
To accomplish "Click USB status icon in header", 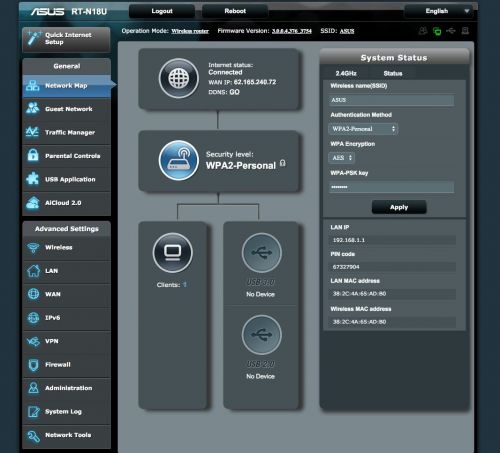I will tap(451, 31).
